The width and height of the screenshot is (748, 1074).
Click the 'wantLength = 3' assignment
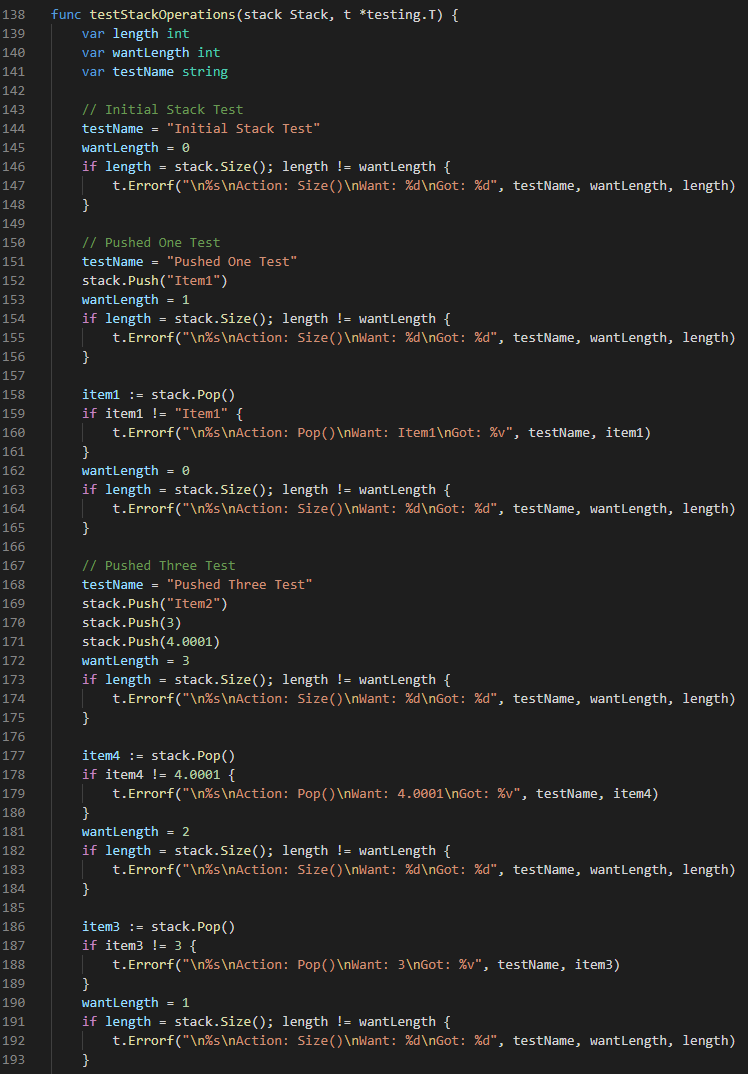tap(136, 661)
